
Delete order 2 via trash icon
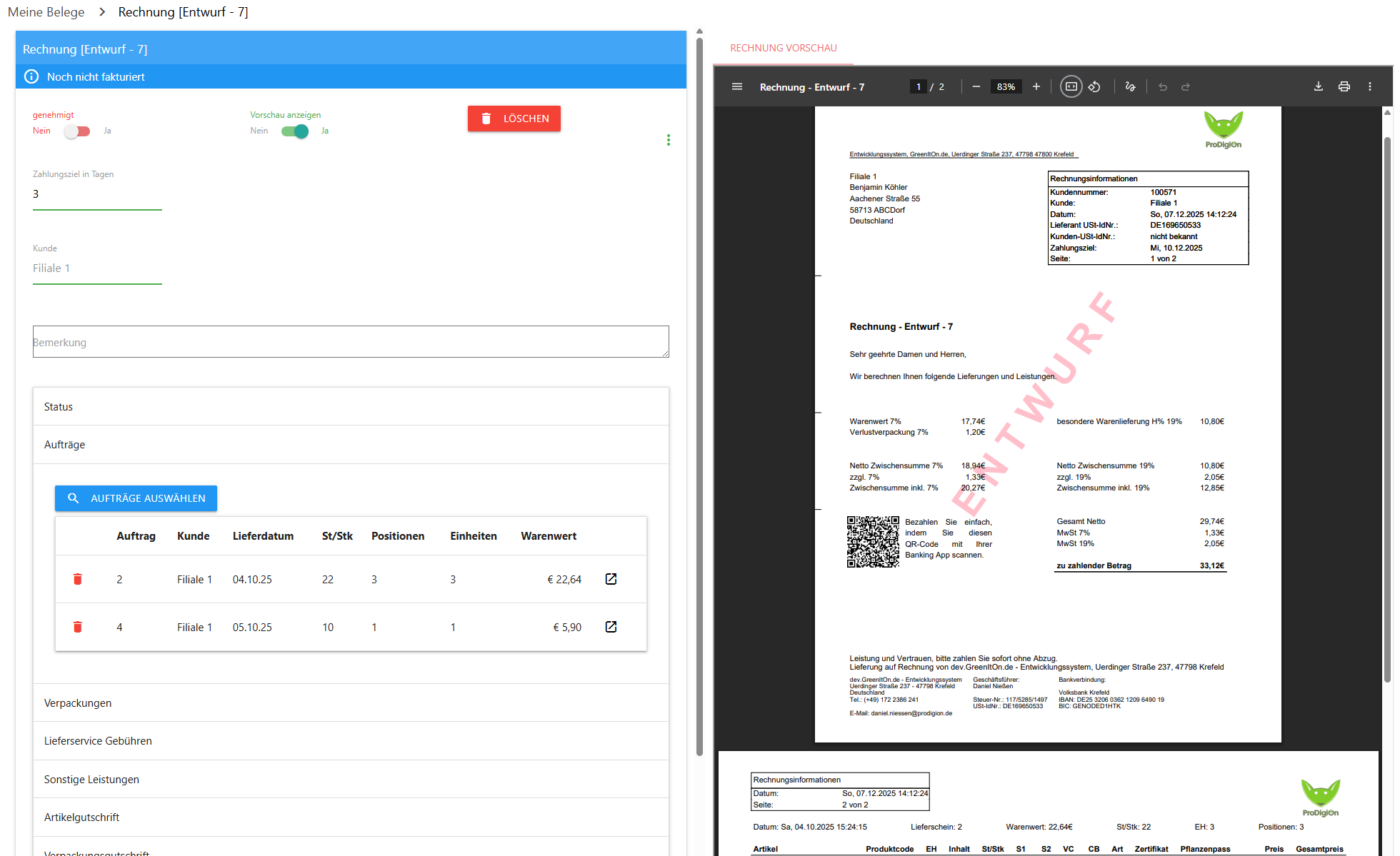click(x=78, y=579)
